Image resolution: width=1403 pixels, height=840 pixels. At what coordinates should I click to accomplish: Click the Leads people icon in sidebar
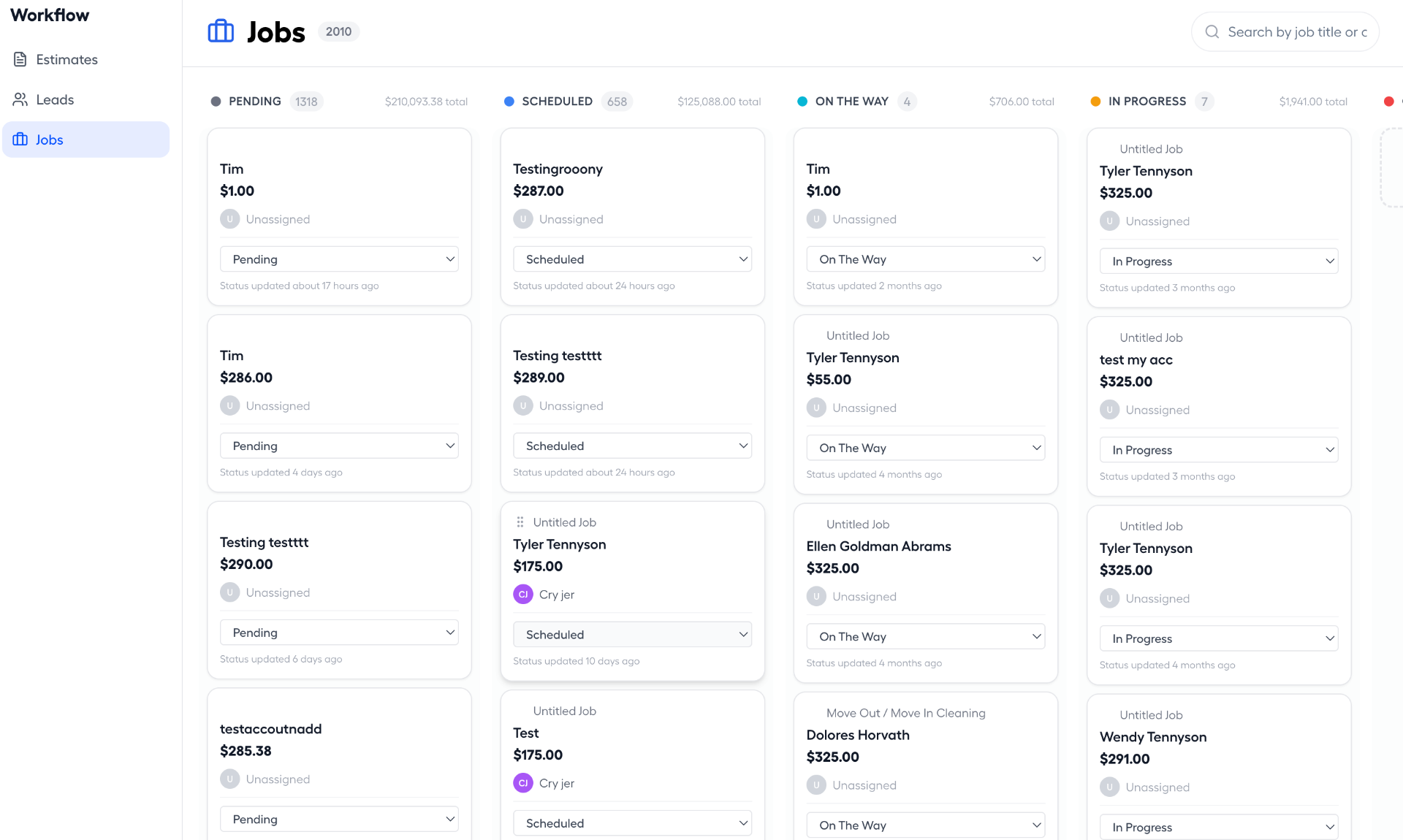coord(20,99)
